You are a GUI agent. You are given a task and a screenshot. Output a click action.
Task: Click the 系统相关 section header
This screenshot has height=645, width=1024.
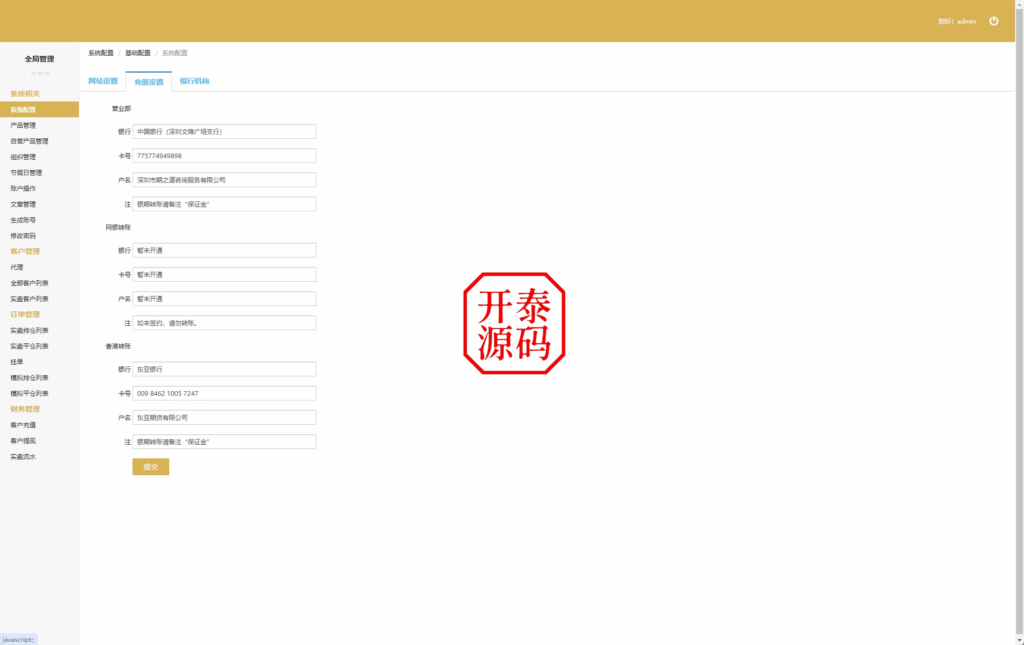coord(25,93)
